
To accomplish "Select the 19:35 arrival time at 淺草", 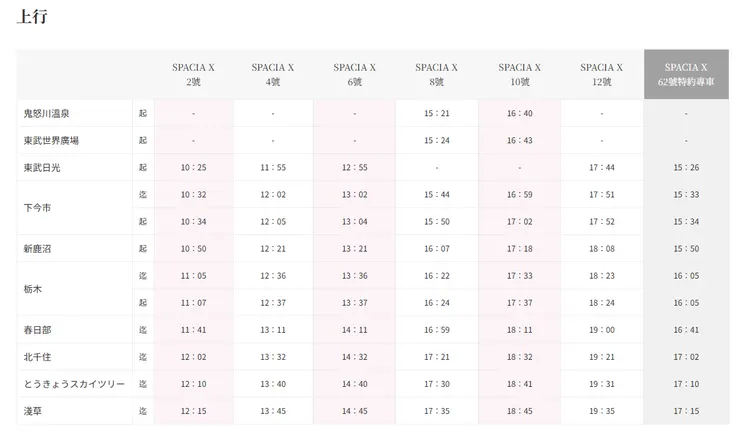I will (x=601, y=410).
